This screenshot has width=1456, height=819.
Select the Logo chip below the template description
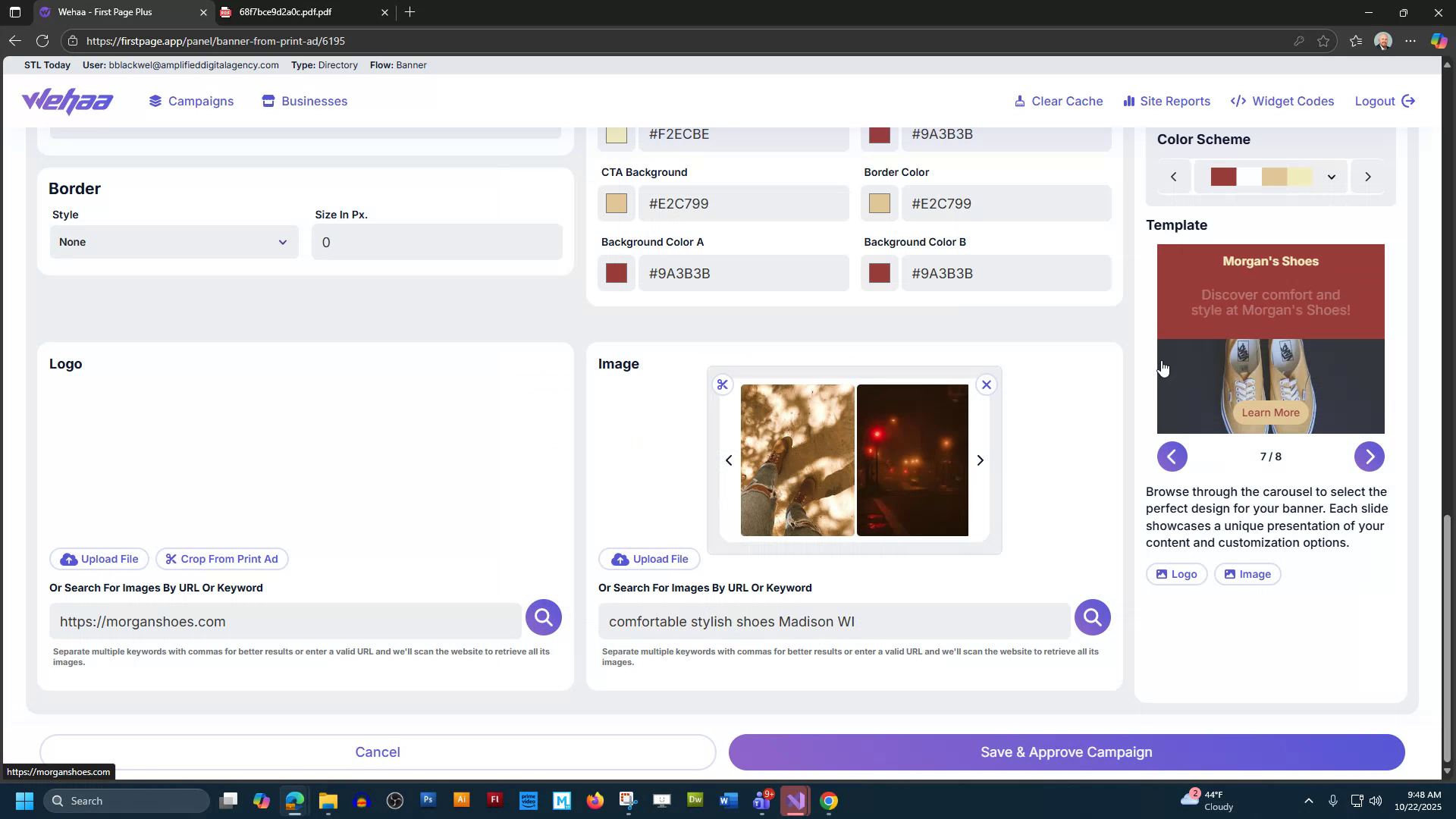click(x=1176, y=574)
